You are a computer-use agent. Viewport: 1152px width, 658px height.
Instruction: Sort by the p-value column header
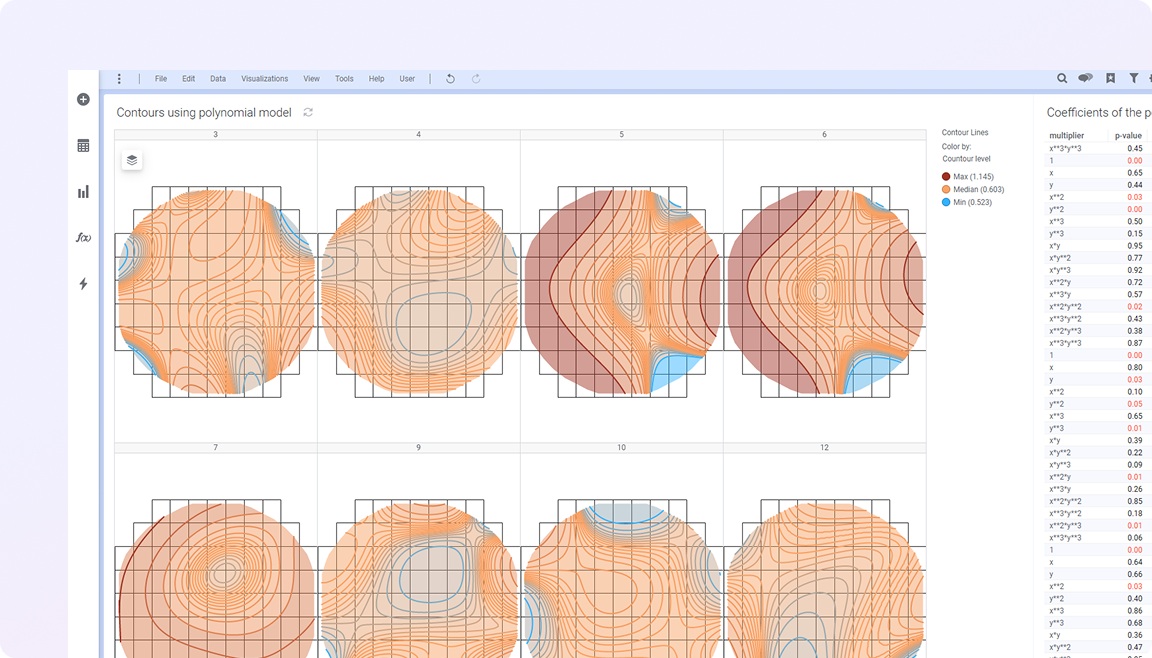[x=1128, y=136]
